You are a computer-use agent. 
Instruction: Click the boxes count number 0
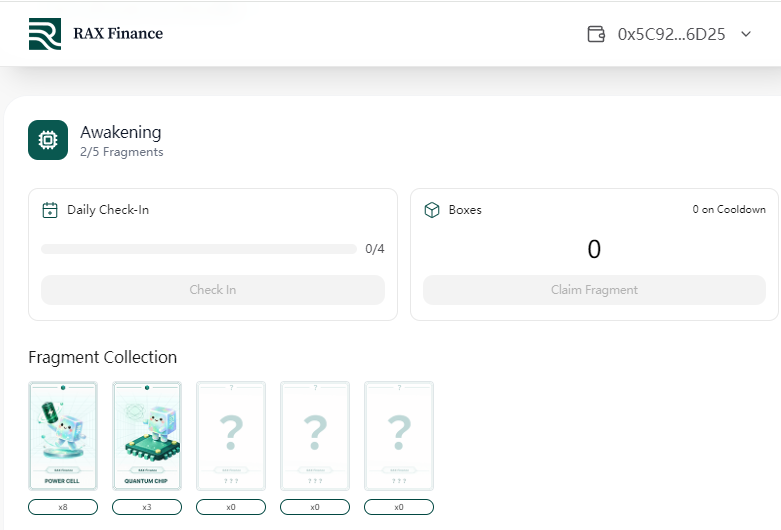594,249
